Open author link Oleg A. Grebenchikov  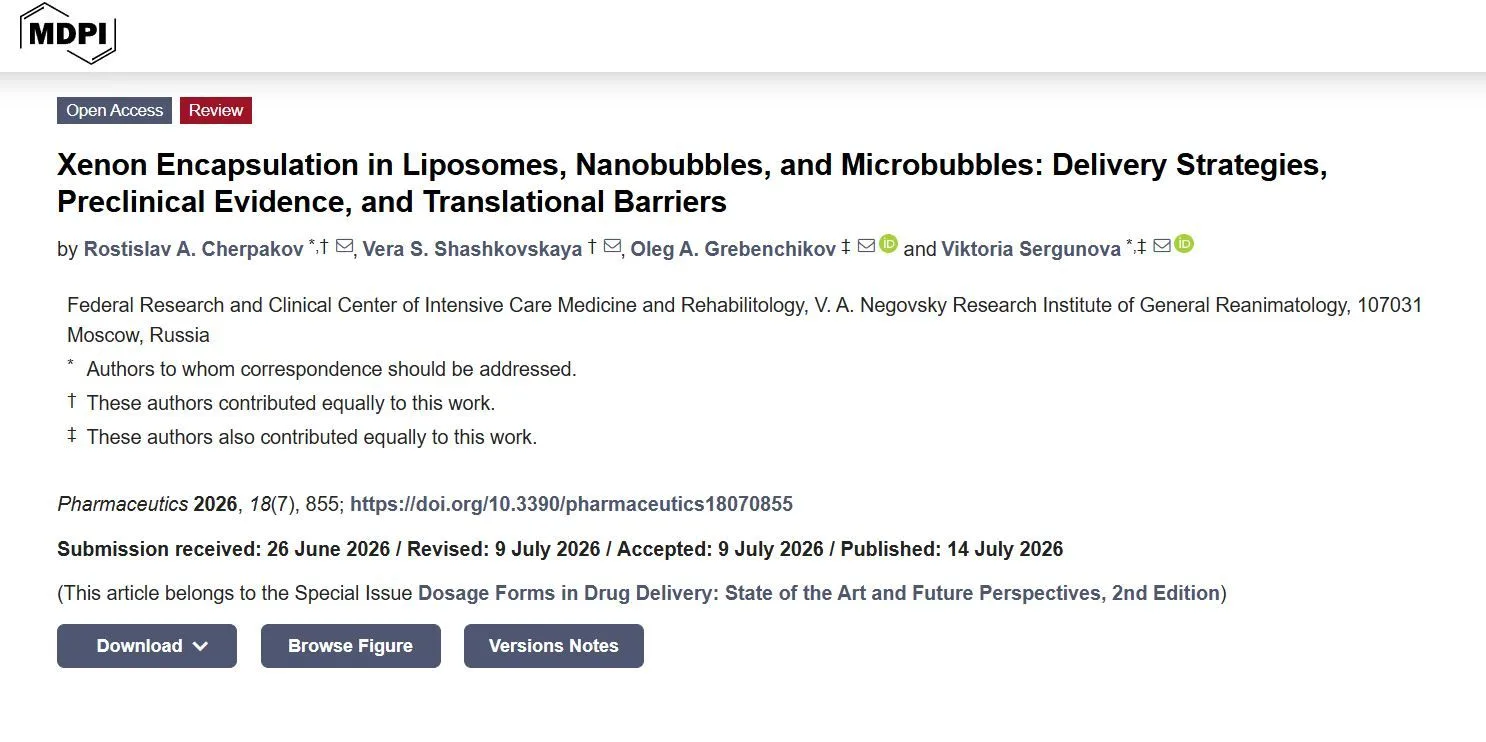(733, 249)
